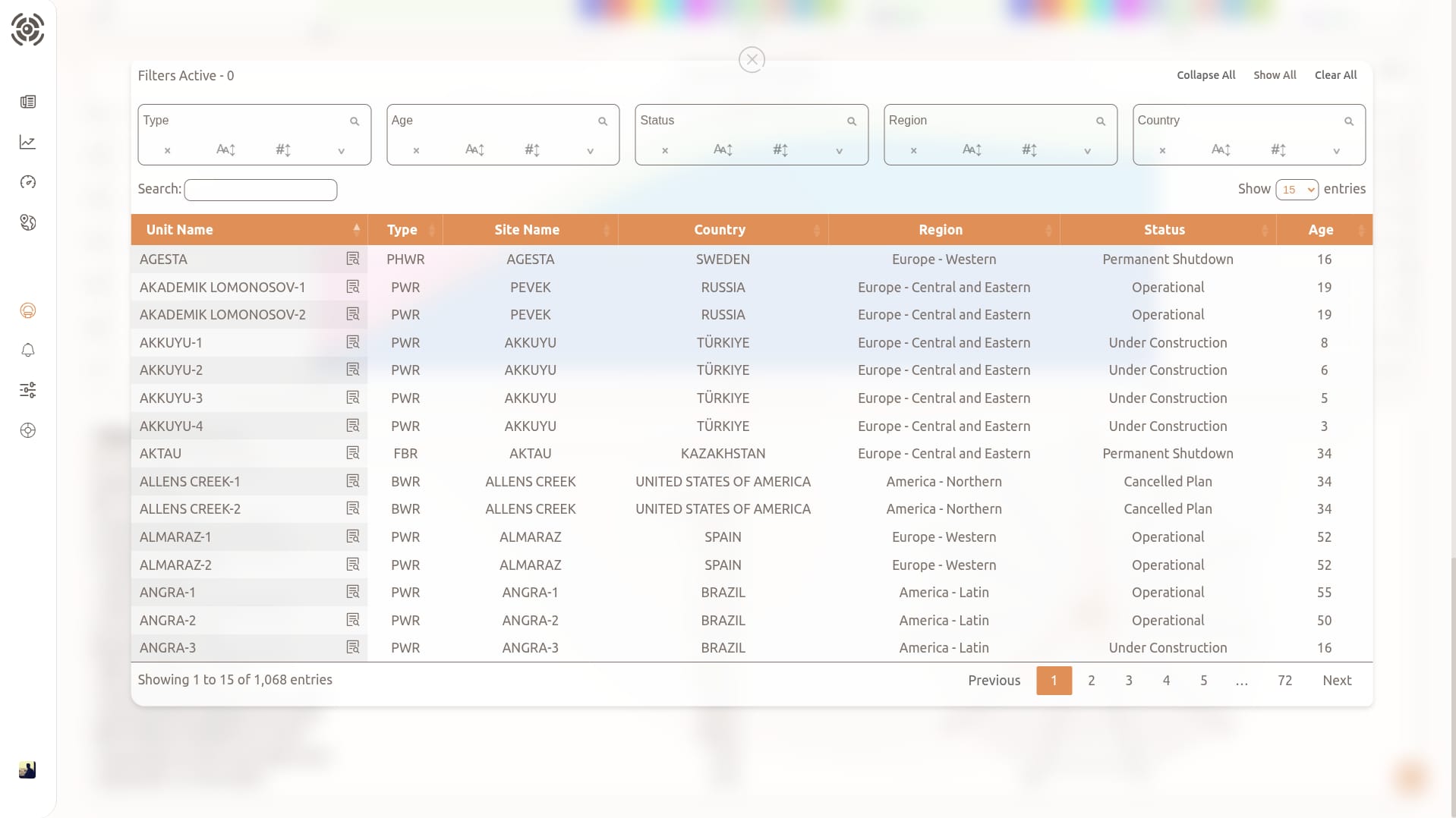The image size is (1456, 818).
Task: Expand the Region filter pane
Action: pos(1088,151)
